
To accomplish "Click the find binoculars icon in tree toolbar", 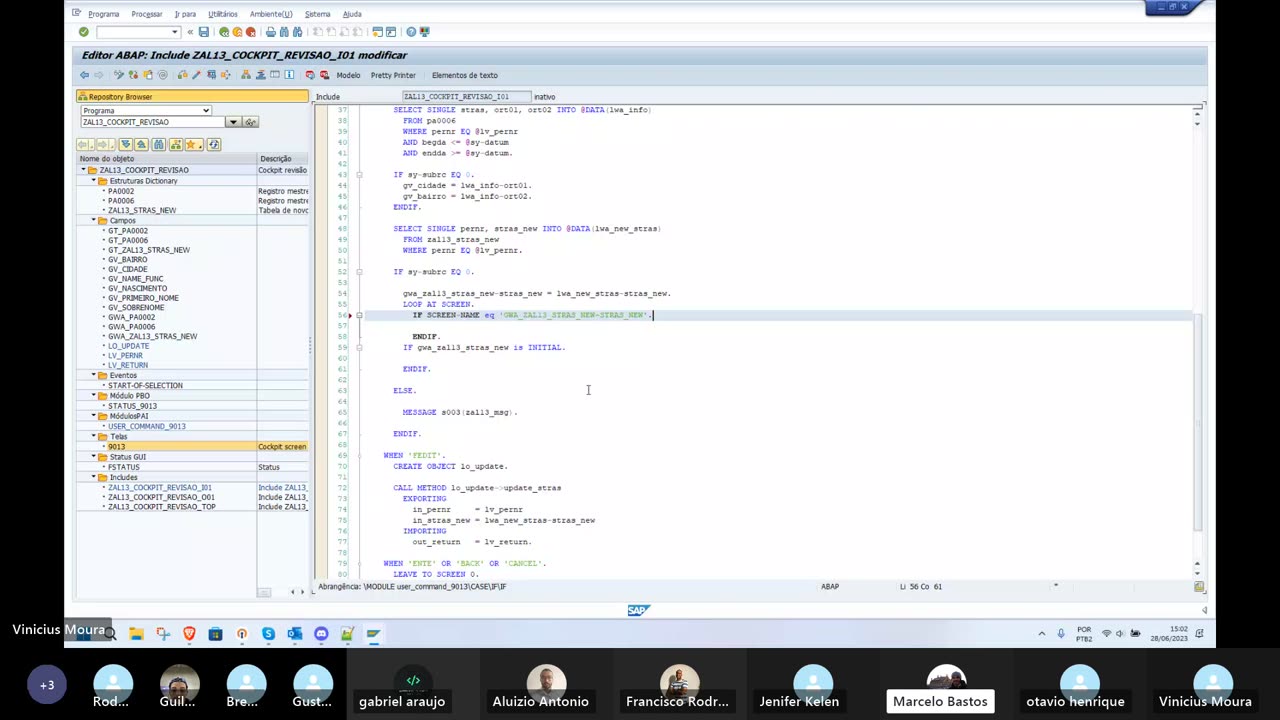I will (x=159, y=145).
